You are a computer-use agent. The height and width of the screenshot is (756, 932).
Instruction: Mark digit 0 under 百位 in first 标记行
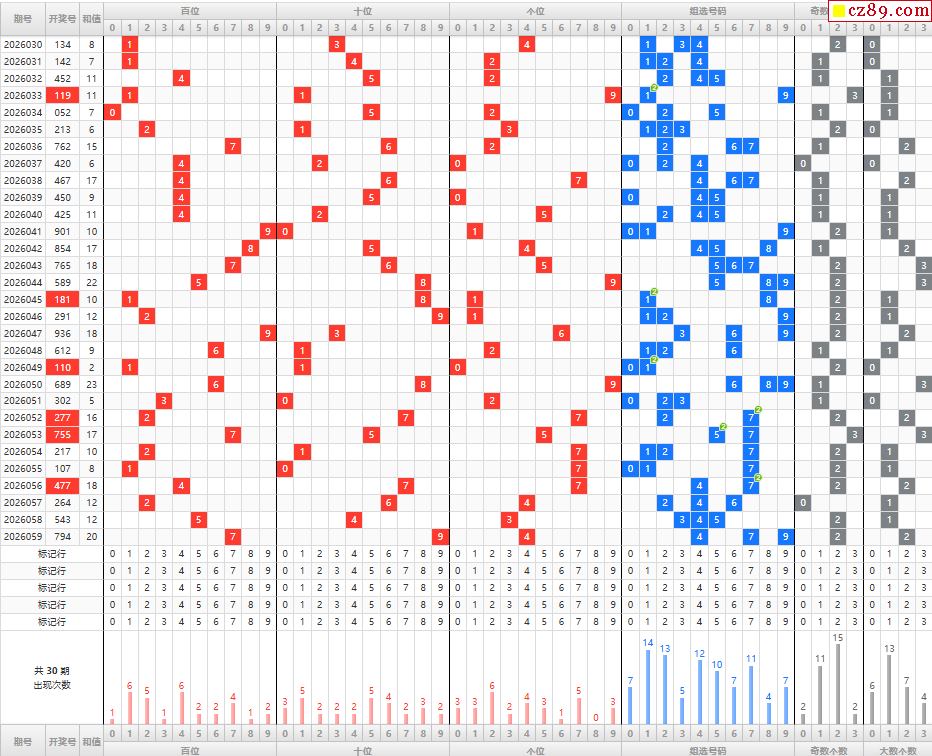pos(112,554)
